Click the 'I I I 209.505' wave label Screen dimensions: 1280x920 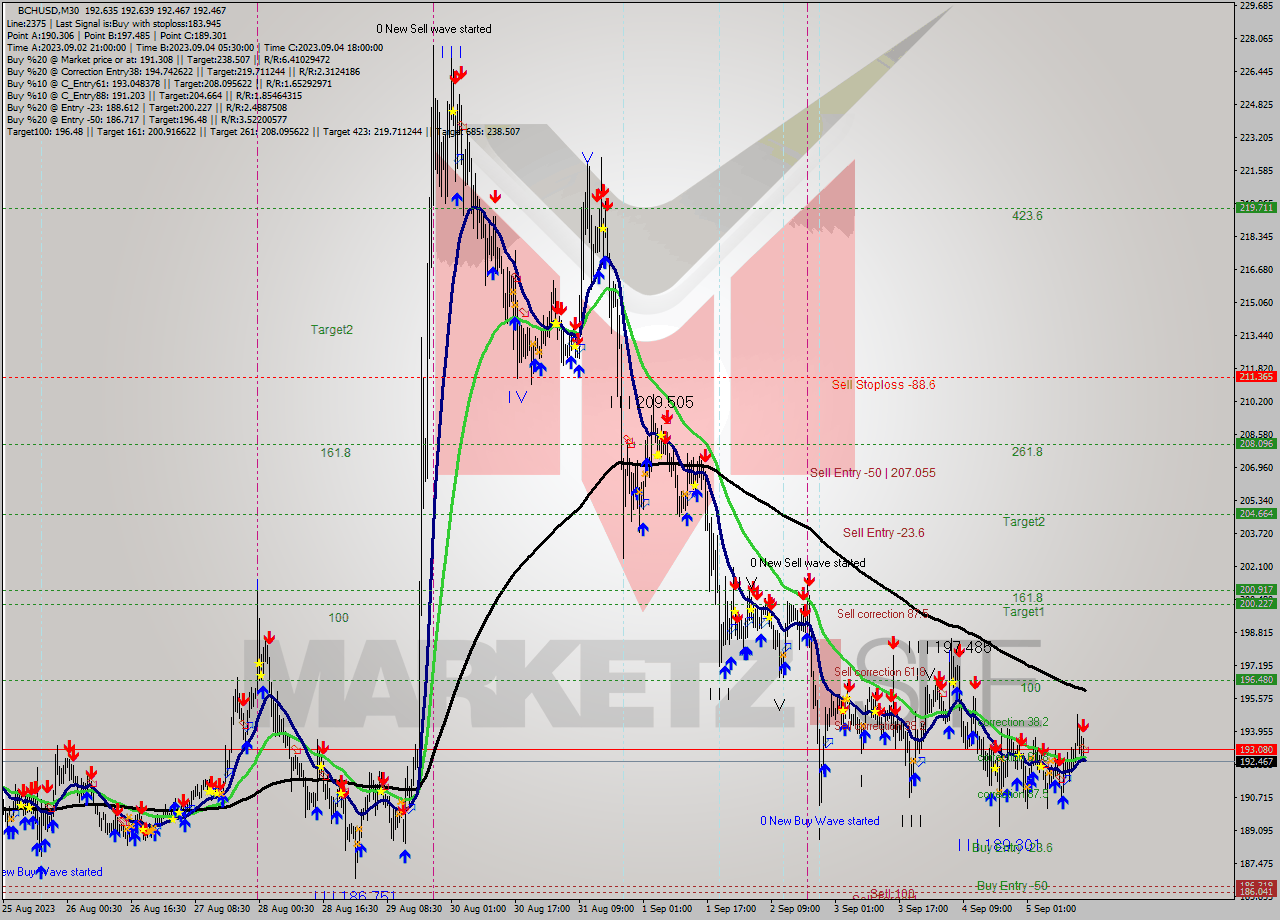click(652, 402)
